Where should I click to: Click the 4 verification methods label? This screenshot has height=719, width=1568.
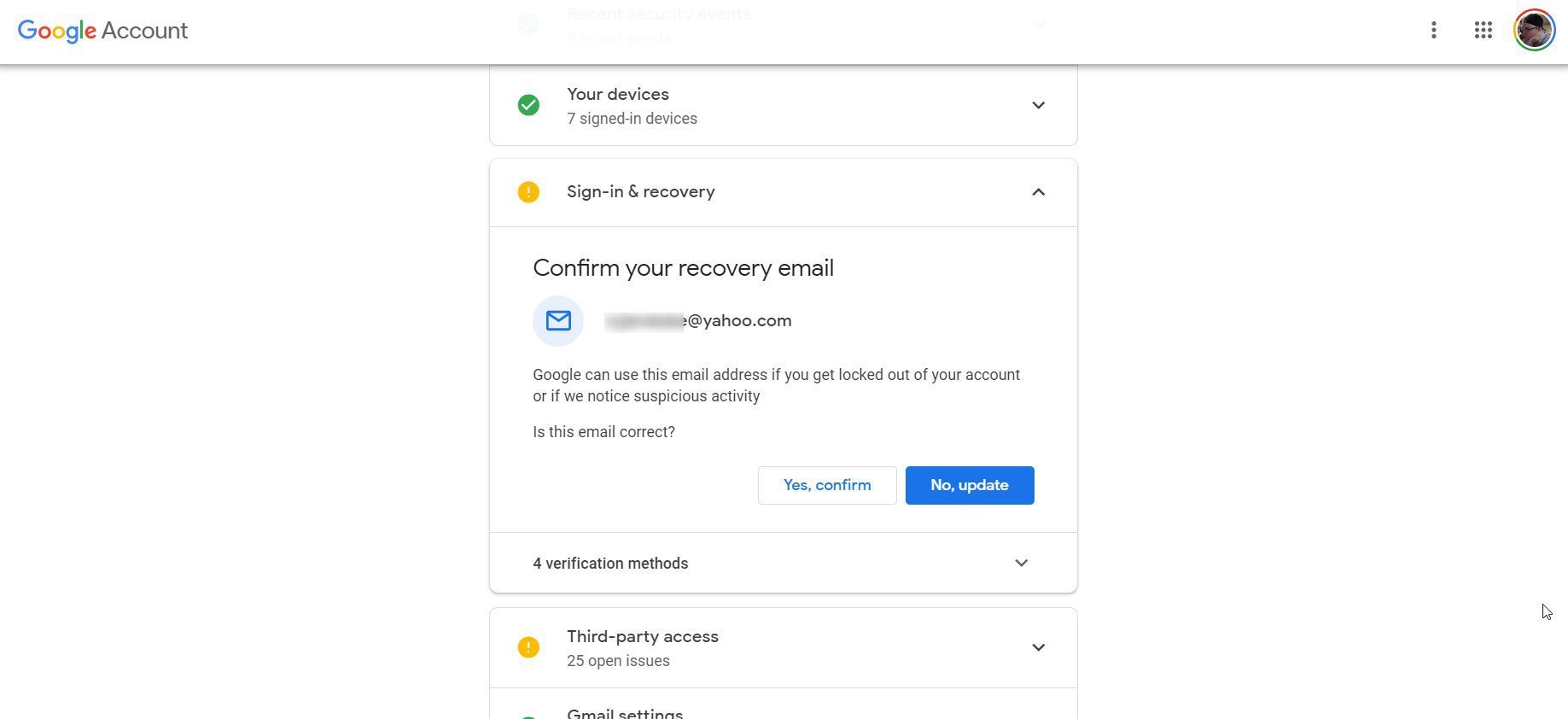pyautogui.click(x=610, y=564)
